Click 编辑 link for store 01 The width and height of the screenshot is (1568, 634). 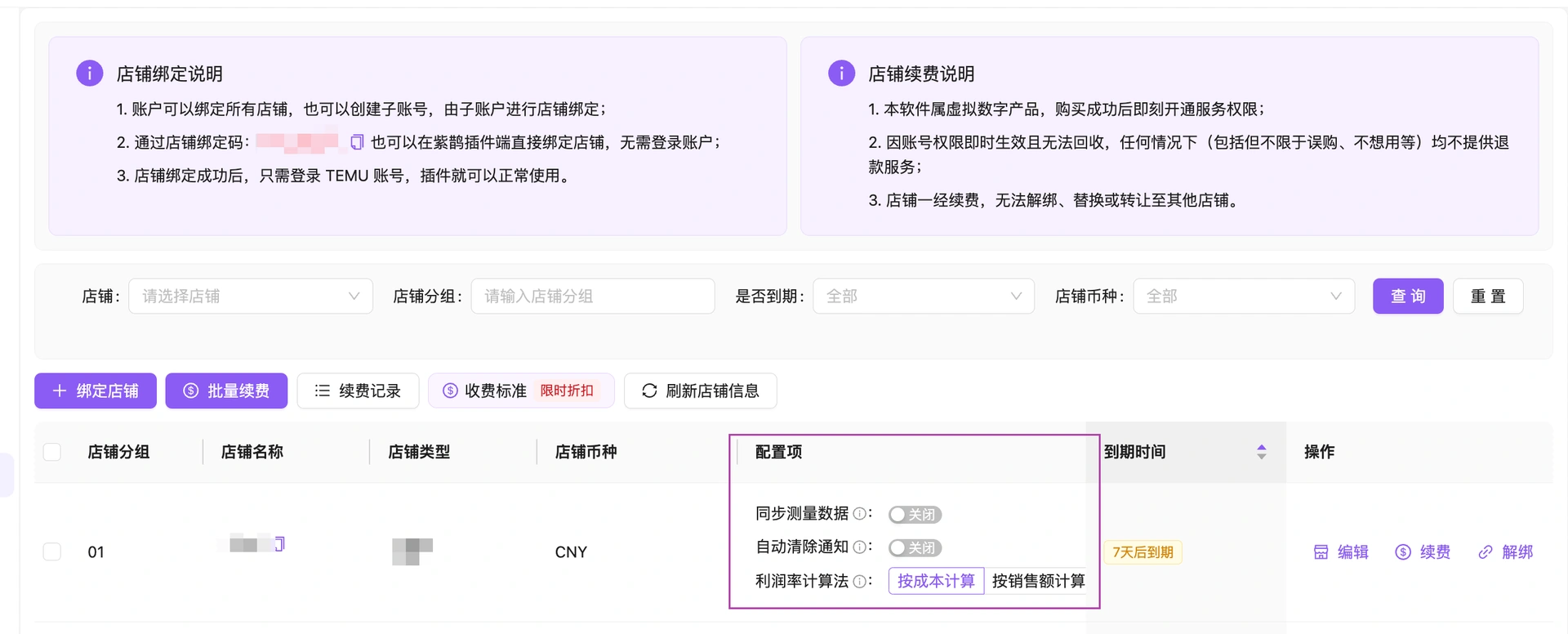[x=1341, y=552]
